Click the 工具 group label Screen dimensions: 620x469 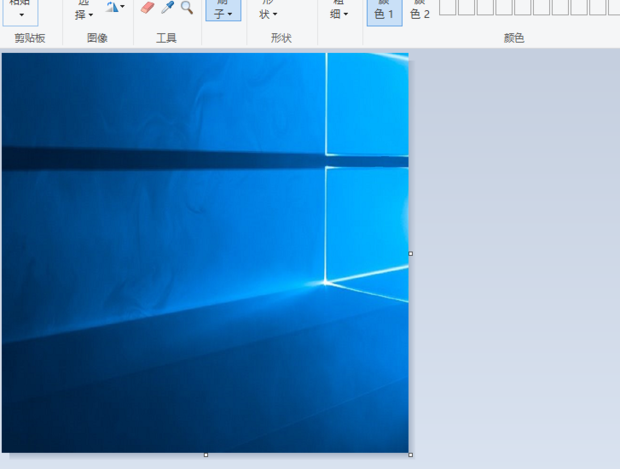(x=166, y=38)
